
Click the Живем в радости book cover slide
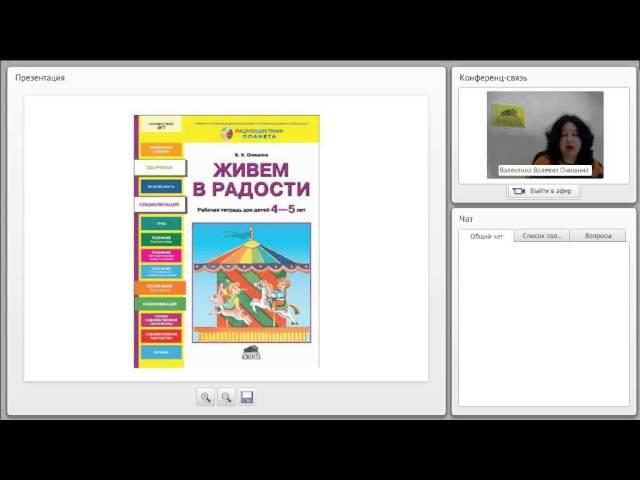tap(227, 241)
